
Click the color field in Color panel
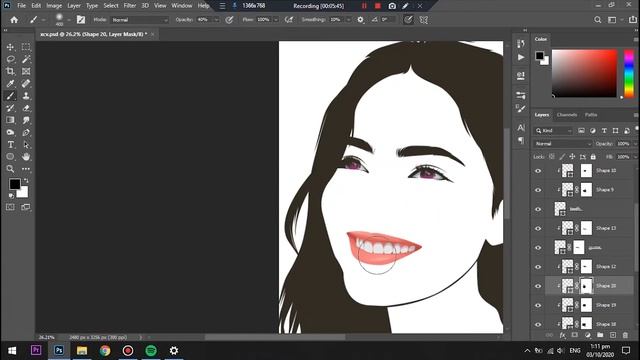[x=584, y=73]
